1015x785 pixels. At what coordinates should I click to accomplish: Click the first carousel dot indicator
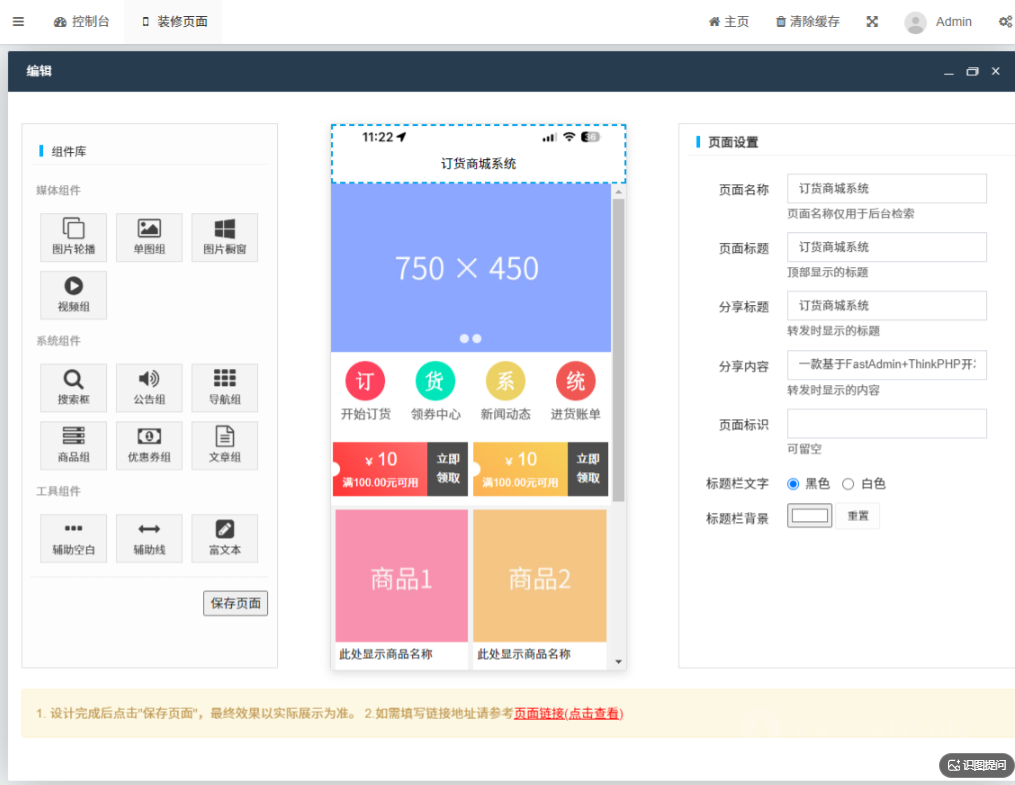[464, 338]
